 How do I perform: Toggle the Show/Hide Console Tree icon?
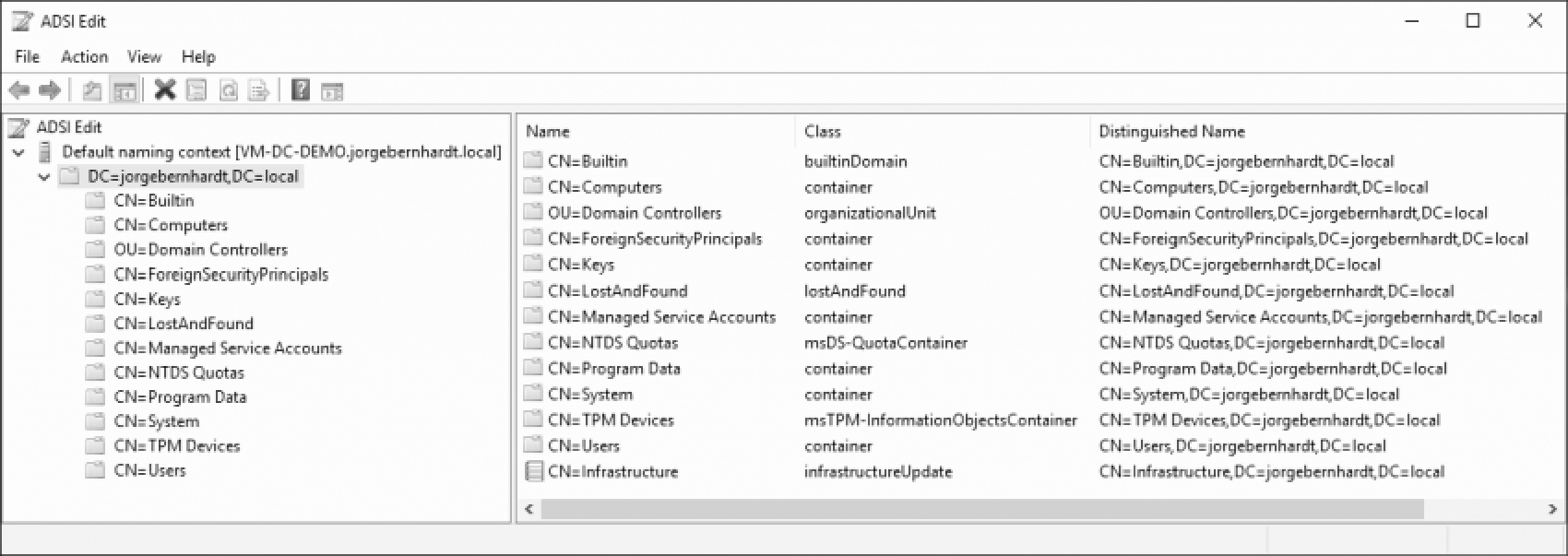[125, 90]
